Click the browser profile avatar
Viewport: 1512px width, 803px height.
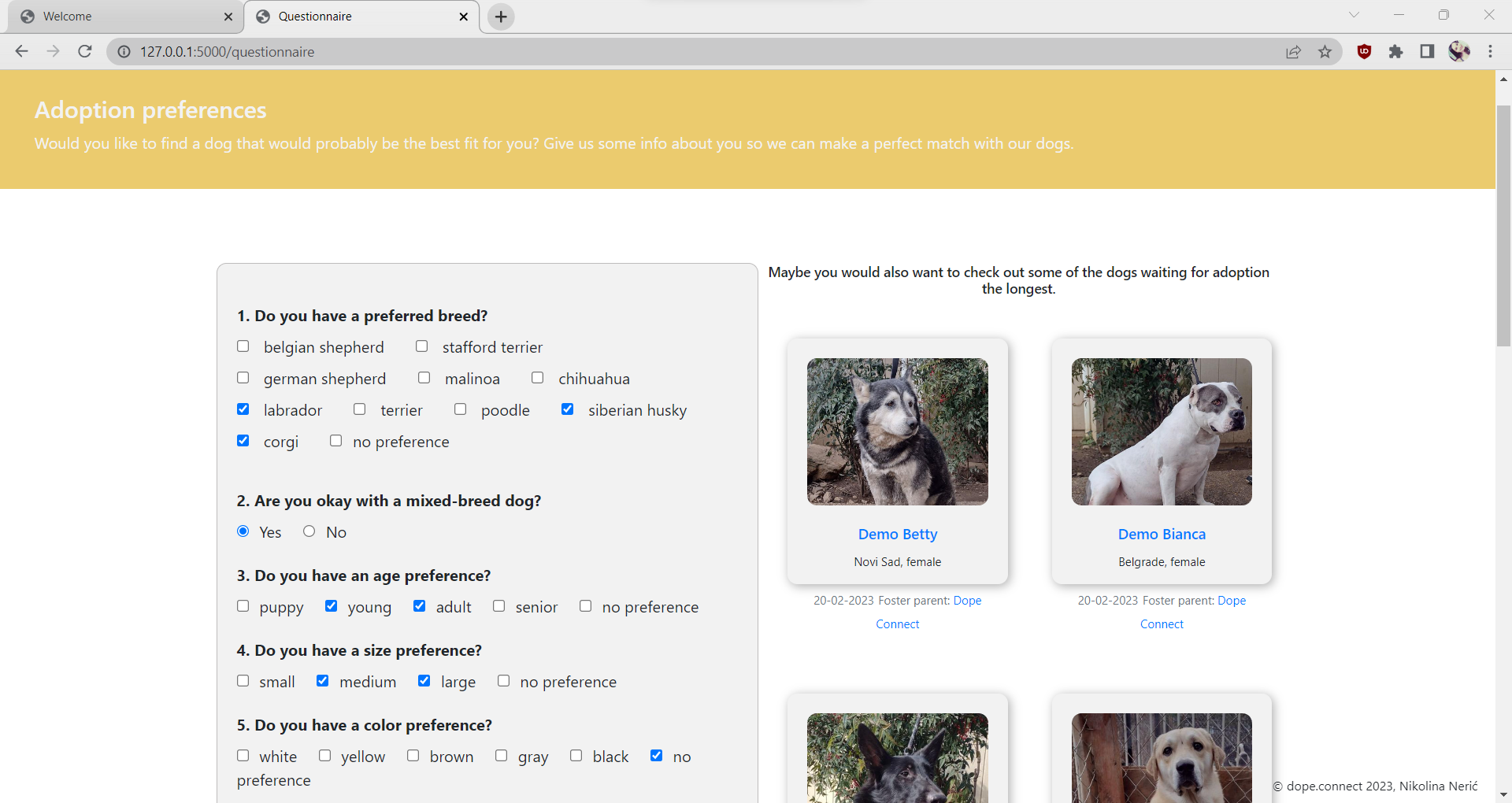tap(1459, 51)
